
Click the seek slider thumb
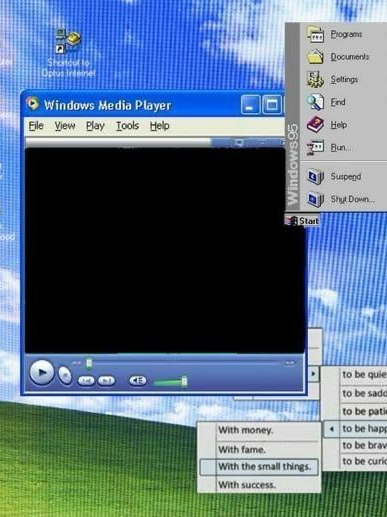point(89,363)
